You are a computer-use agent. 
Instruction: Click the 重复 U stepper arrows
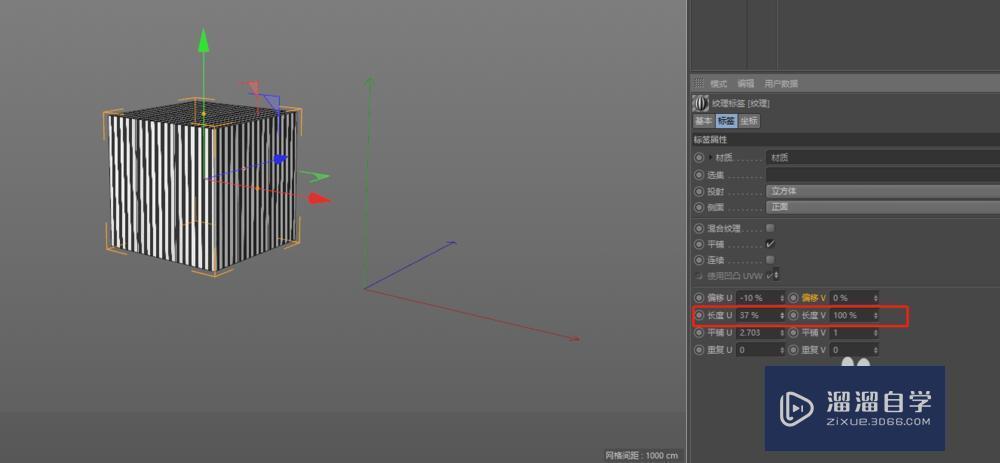coord(783,349)
